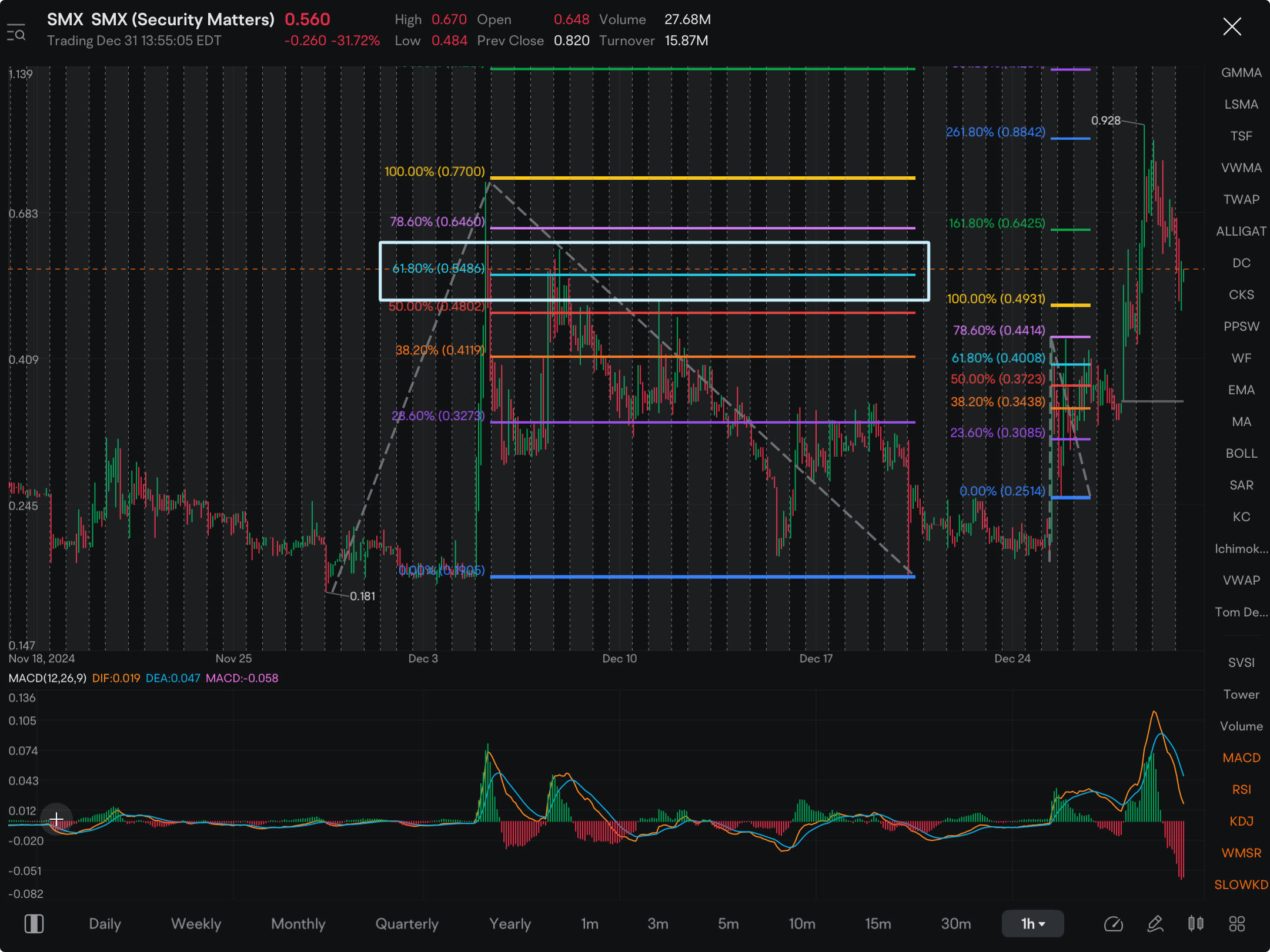Open candlestick chart type icon
Screen dimensions: 1270x952
click(x=1195, y=924)
